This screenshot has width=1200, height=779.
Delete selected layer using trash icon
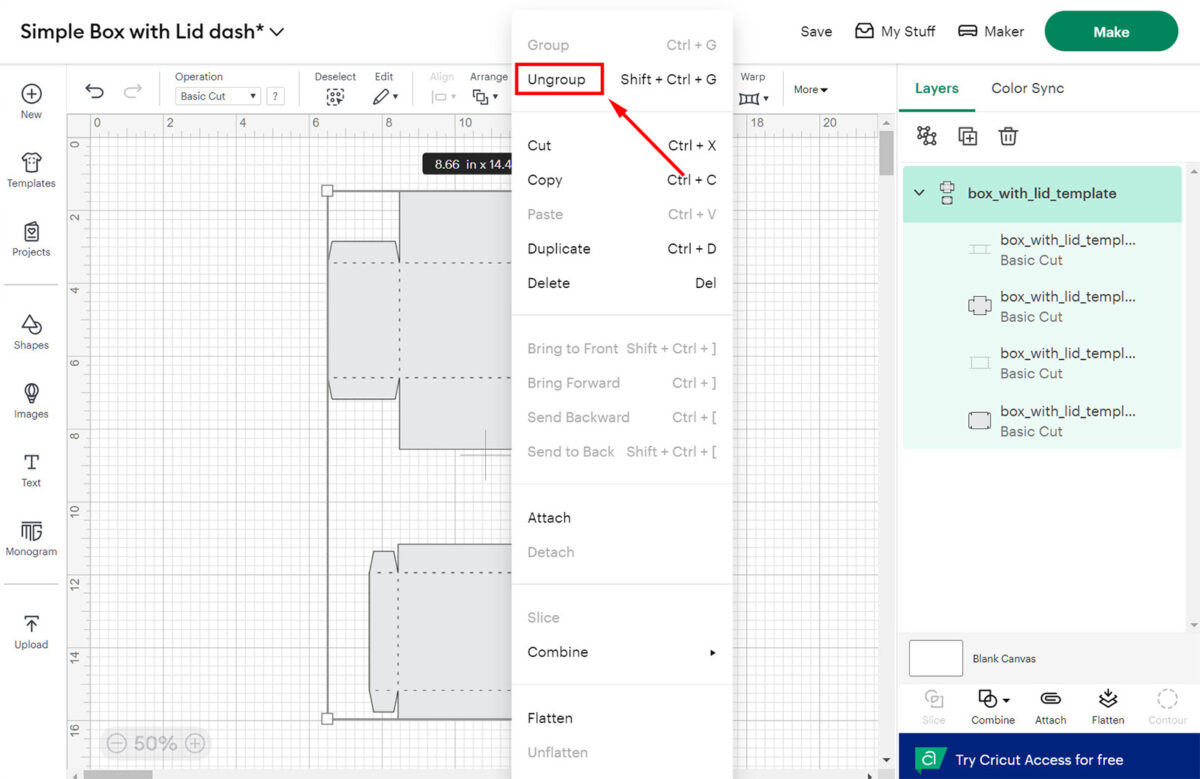[1008, 136]
